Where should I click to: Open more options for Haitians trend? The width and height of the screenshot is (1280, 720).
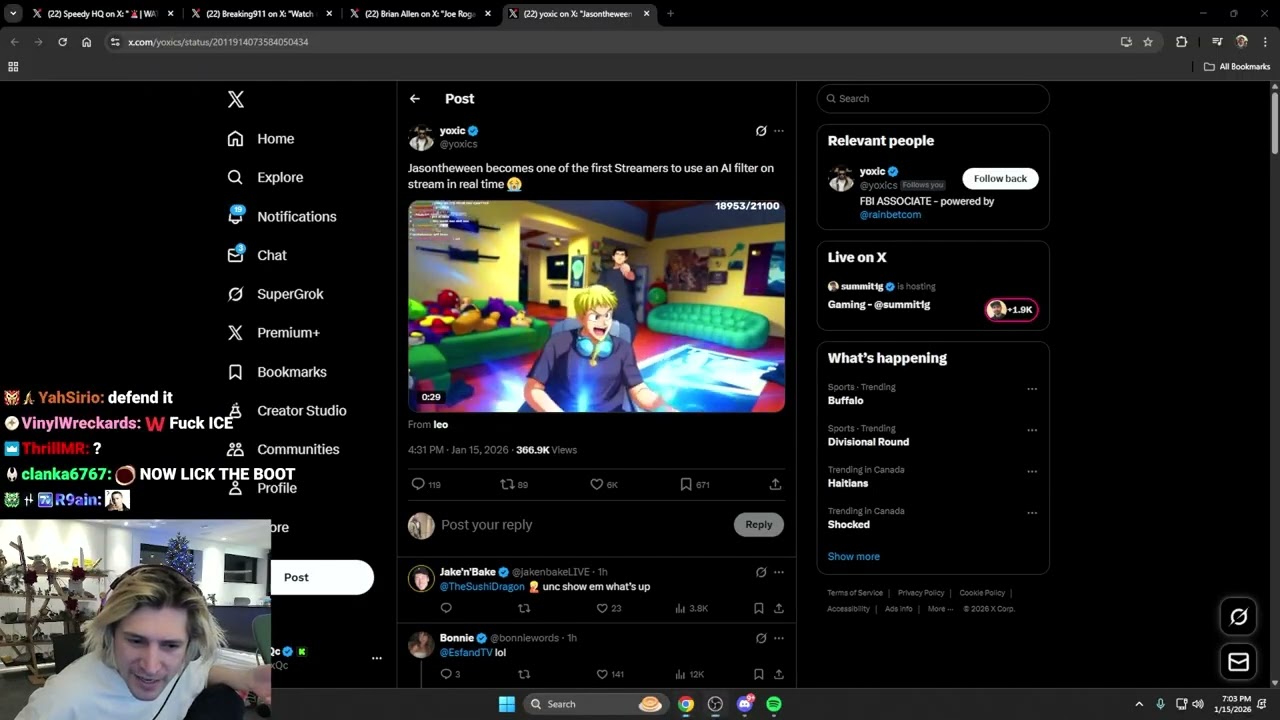[1032, 471]
